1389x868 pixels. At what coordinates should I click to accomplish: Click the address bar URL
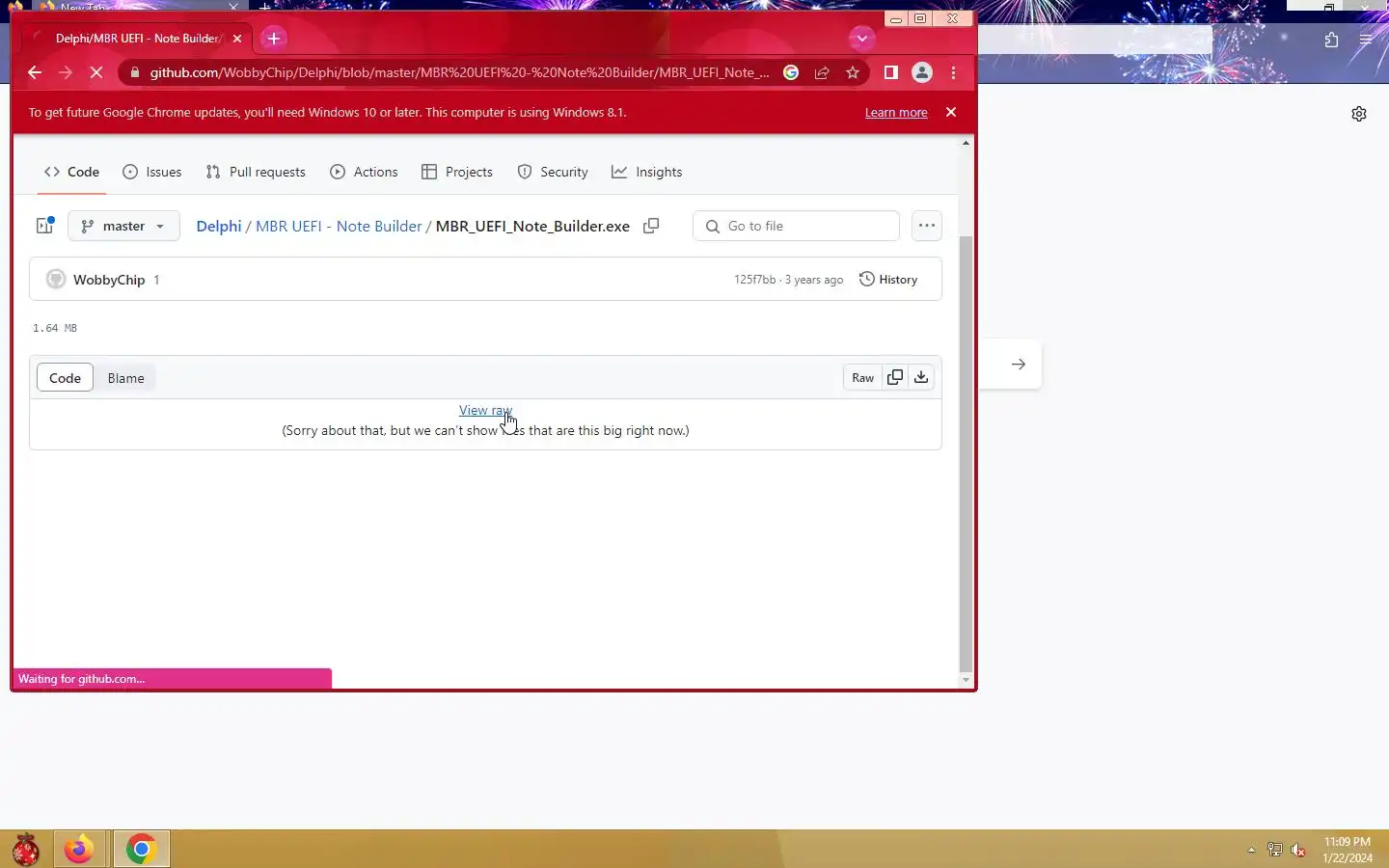tap(459, 72)
